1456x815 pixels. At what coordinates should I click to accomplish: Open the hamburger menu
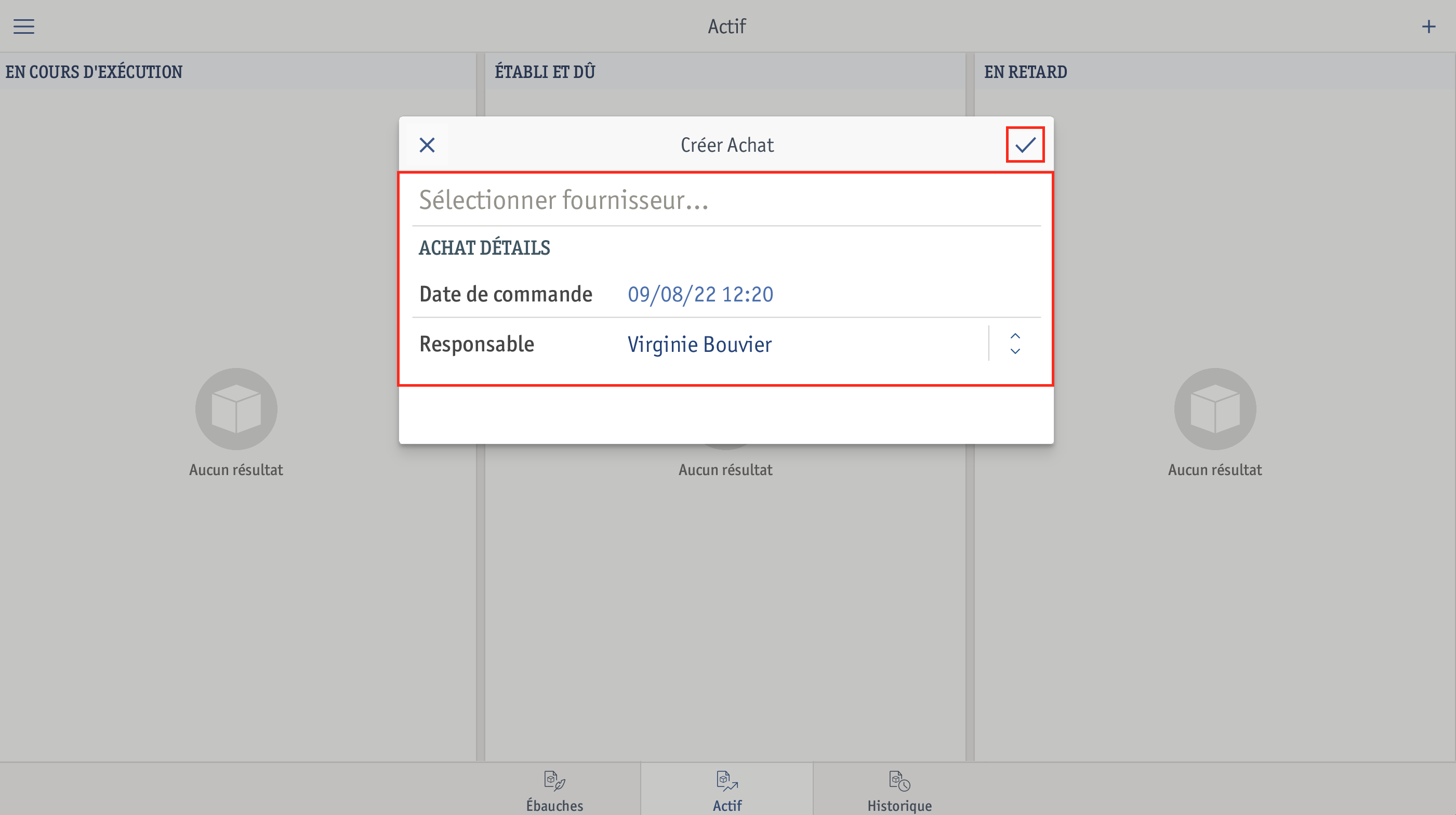24,27
